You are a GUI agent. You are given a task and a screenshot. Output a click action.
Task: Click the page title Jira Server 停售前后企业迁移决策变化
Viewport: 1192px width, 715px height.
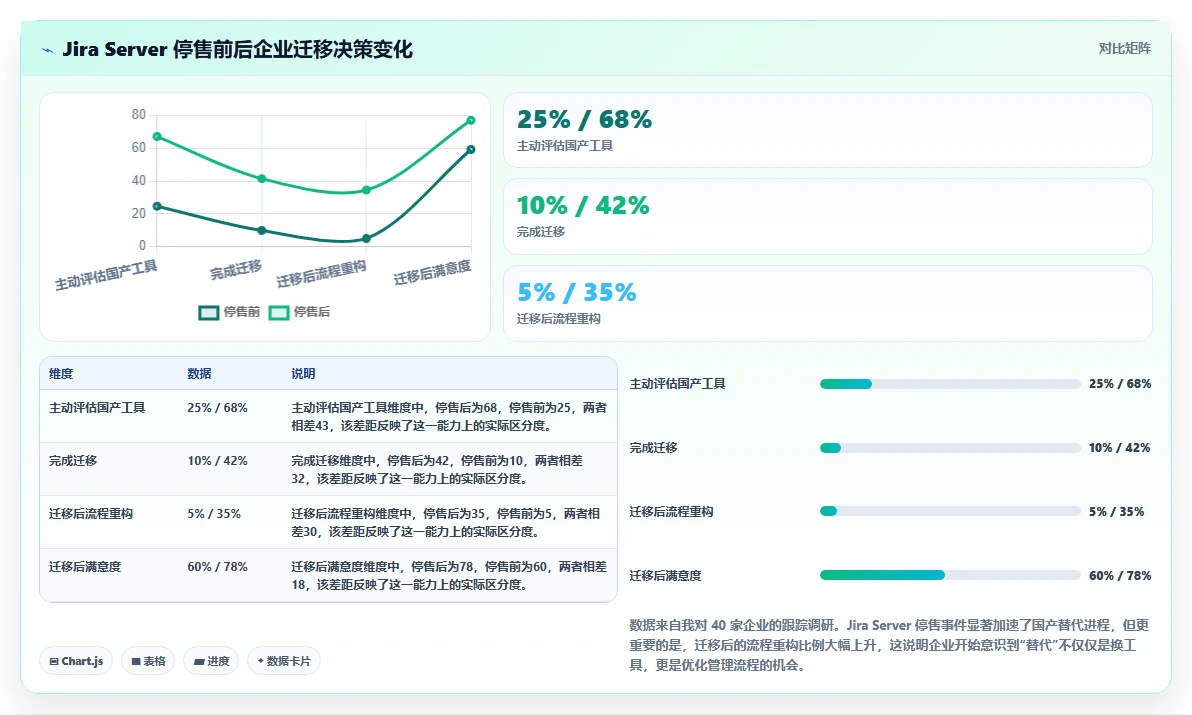[x=237, y=49]
